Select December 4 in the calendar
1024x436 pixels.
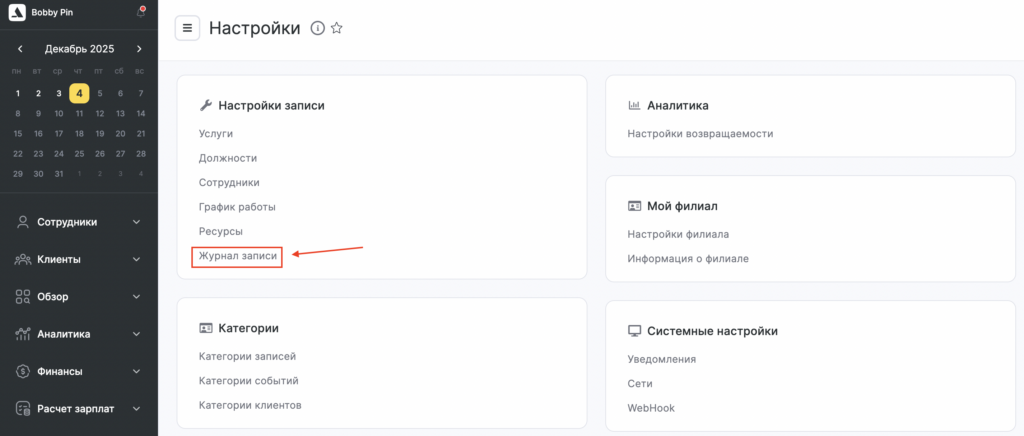[x=79, y=93]
